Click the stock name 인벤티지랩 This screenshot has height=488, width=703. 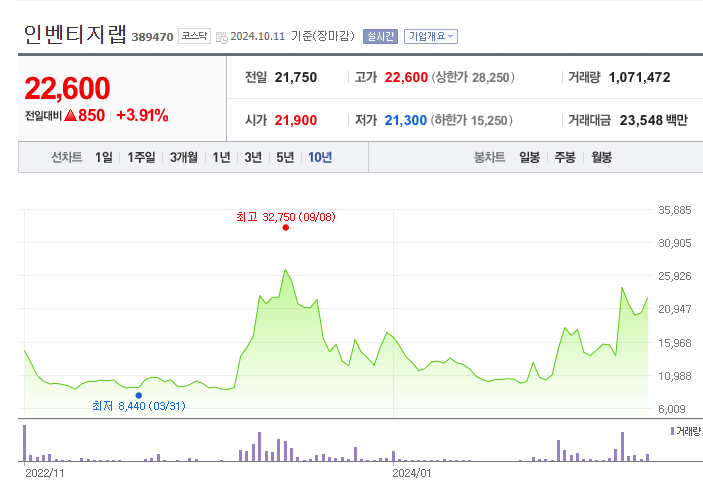pyautogui.click(x=75, y=35)
